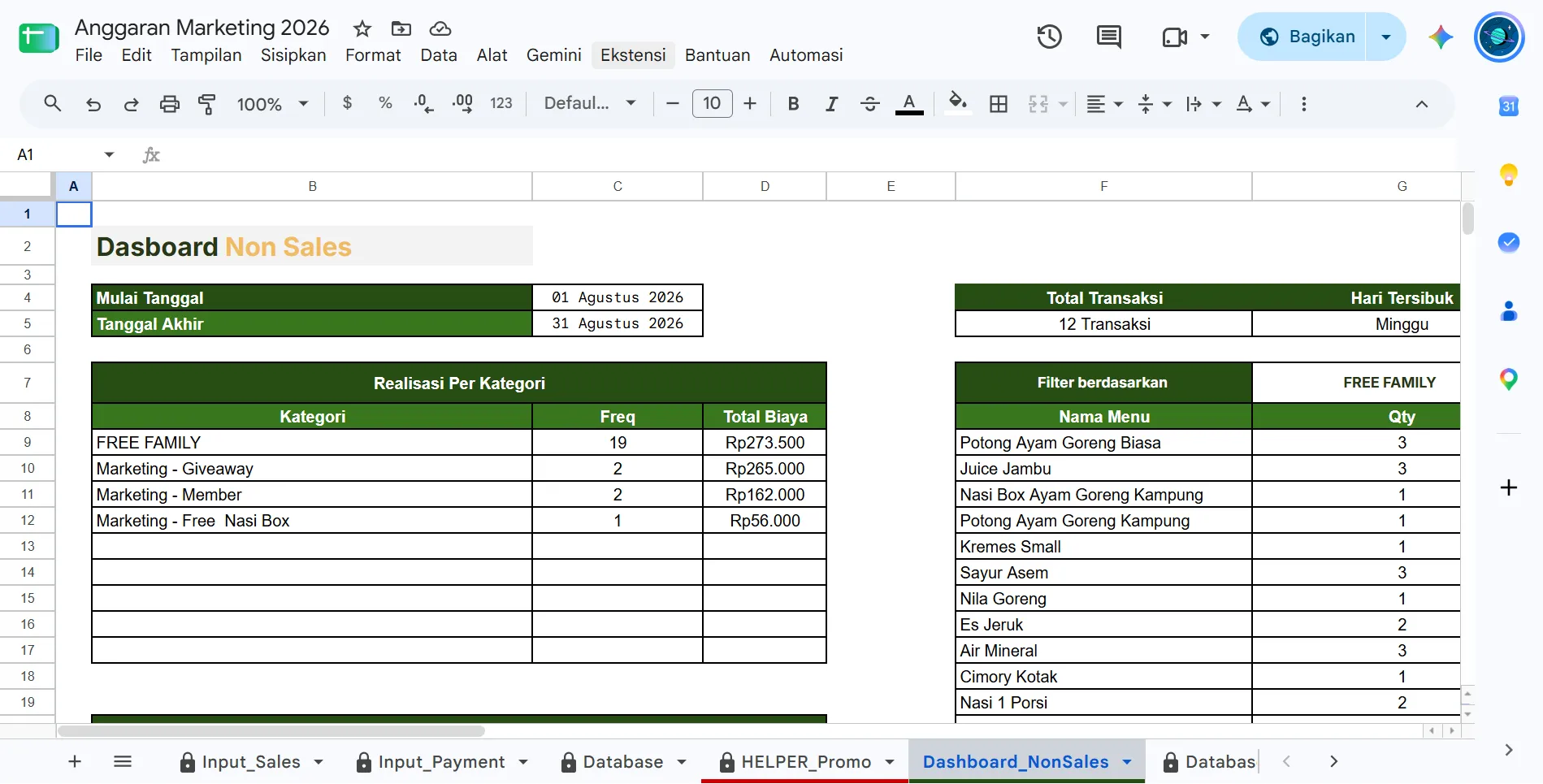The image size is (1543, 784).
Task: Activate the paint format roller
Action: (207, 104)
